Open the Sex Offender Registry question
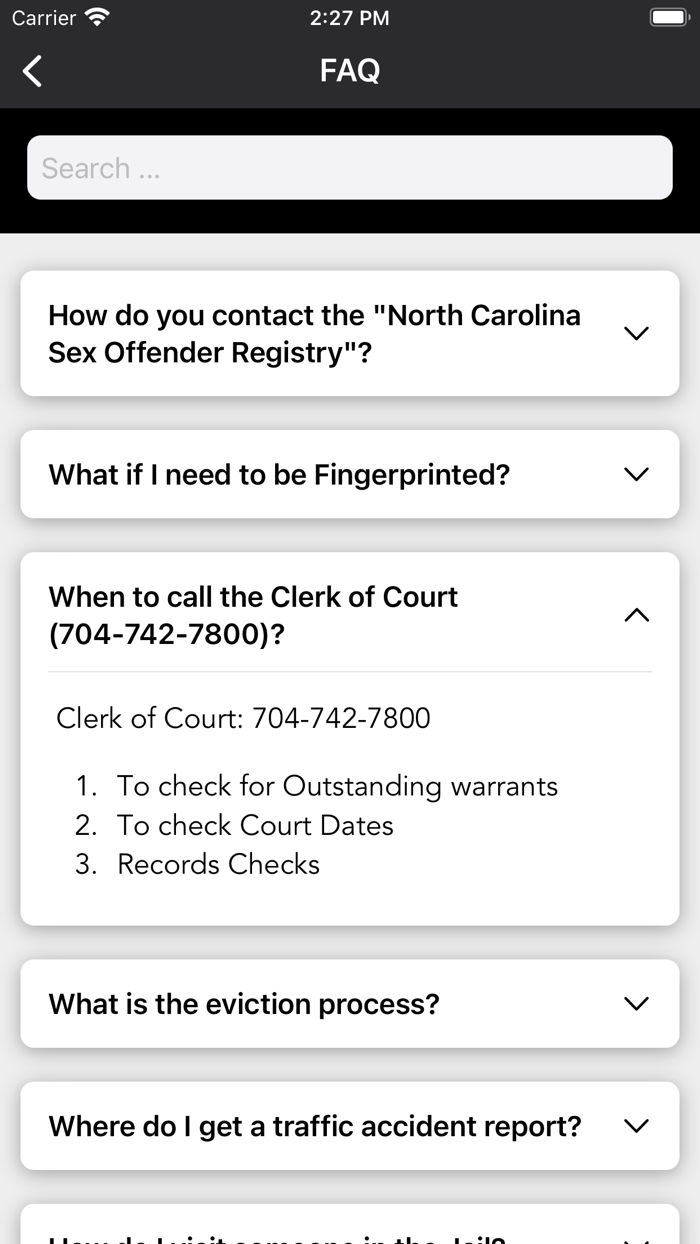The height and width of the screenshot is (1244, 700). (636, 333)
